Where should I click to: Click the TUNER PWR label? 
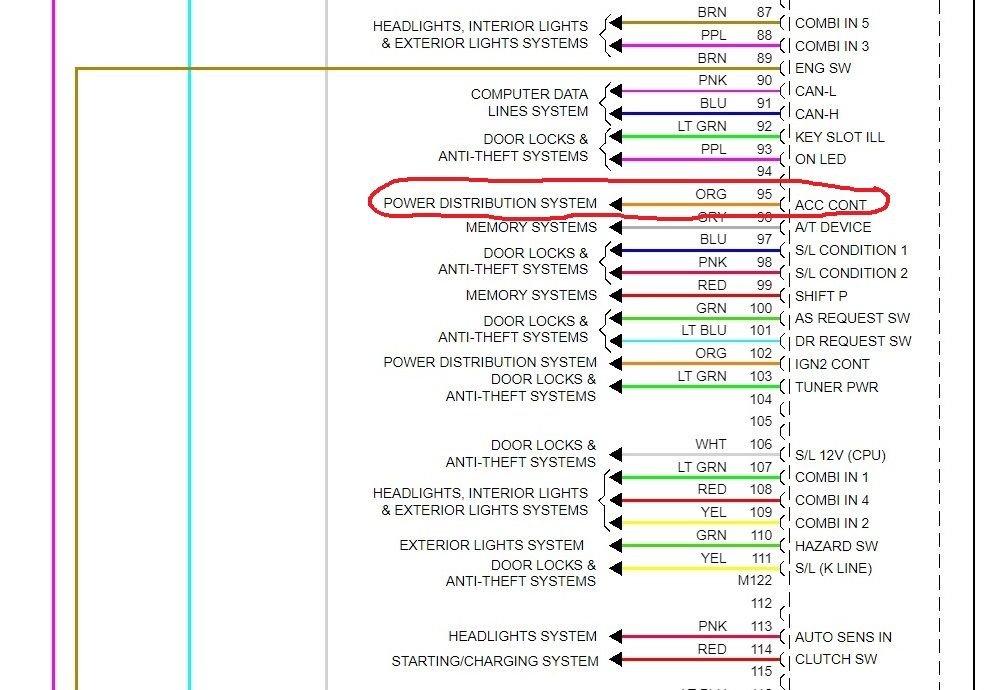coord(836,387)
